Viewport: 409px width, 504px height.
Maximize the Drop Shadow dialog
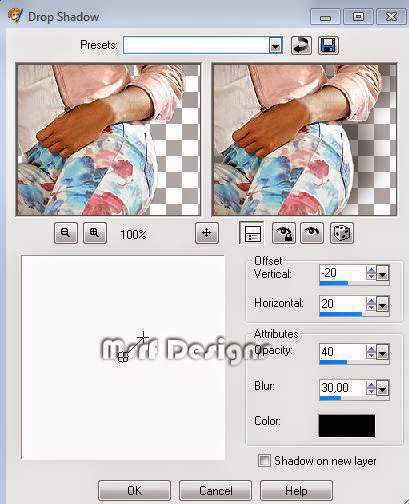[x=358, y=17]
